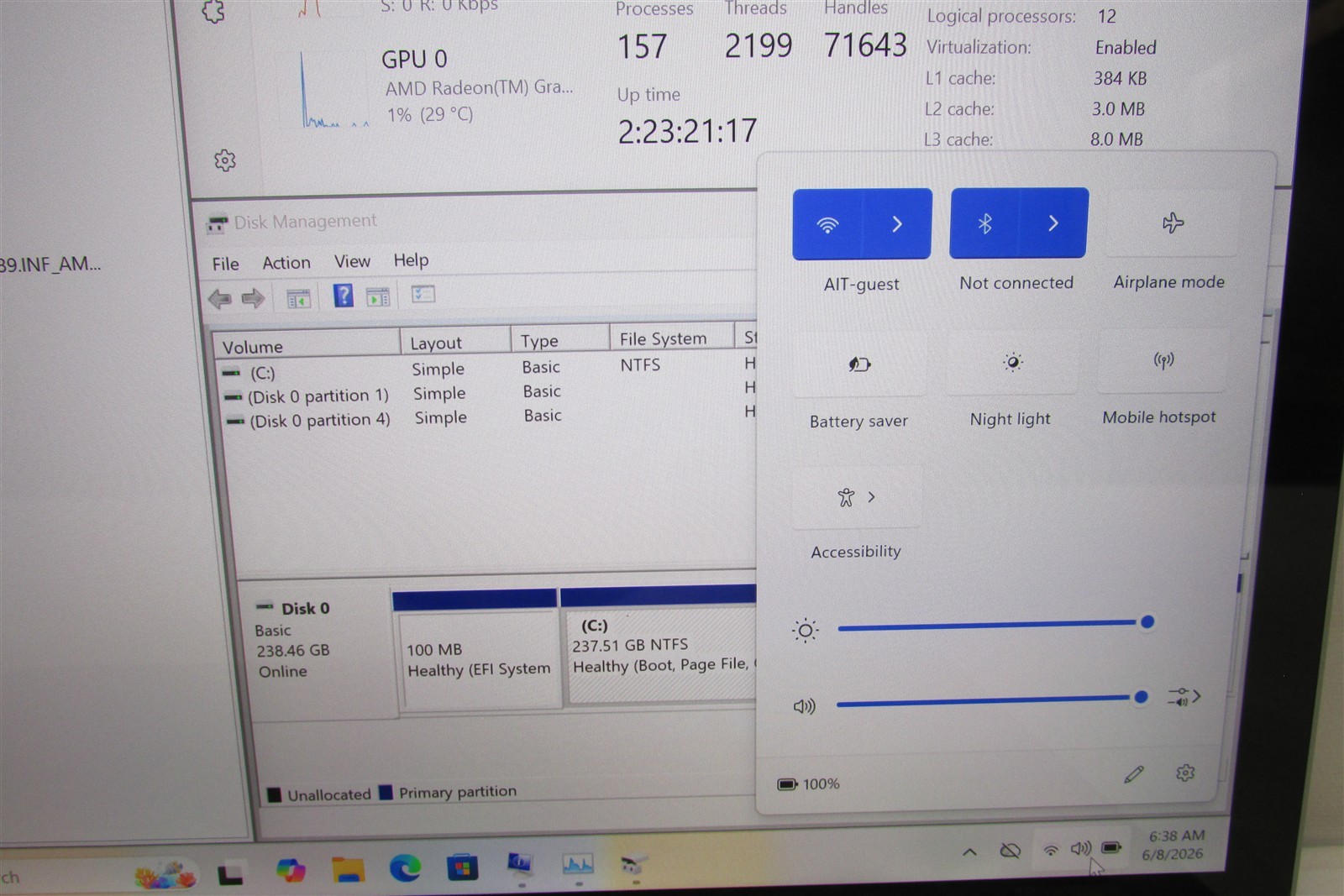The image size is (1344, 896).
Task: Open Settings via quick panel gear icon
Action: pyautogui.click(x=1184, y=773)
